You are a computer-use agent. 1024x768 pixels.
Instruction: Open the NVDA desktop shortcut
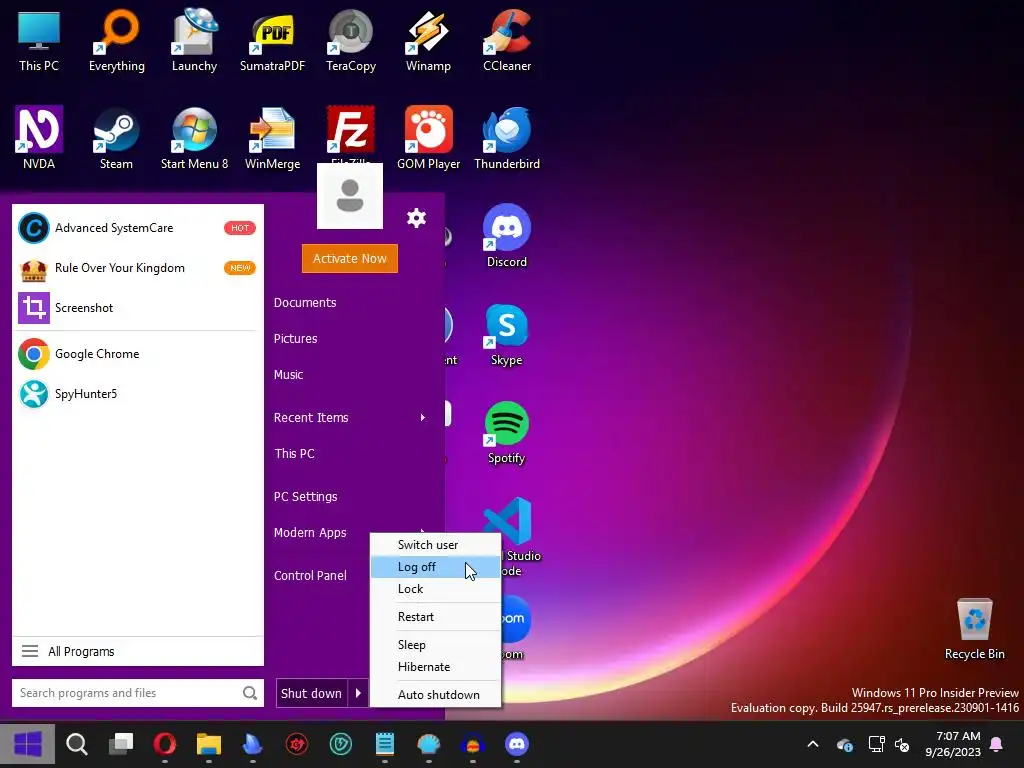click(39, 138)
